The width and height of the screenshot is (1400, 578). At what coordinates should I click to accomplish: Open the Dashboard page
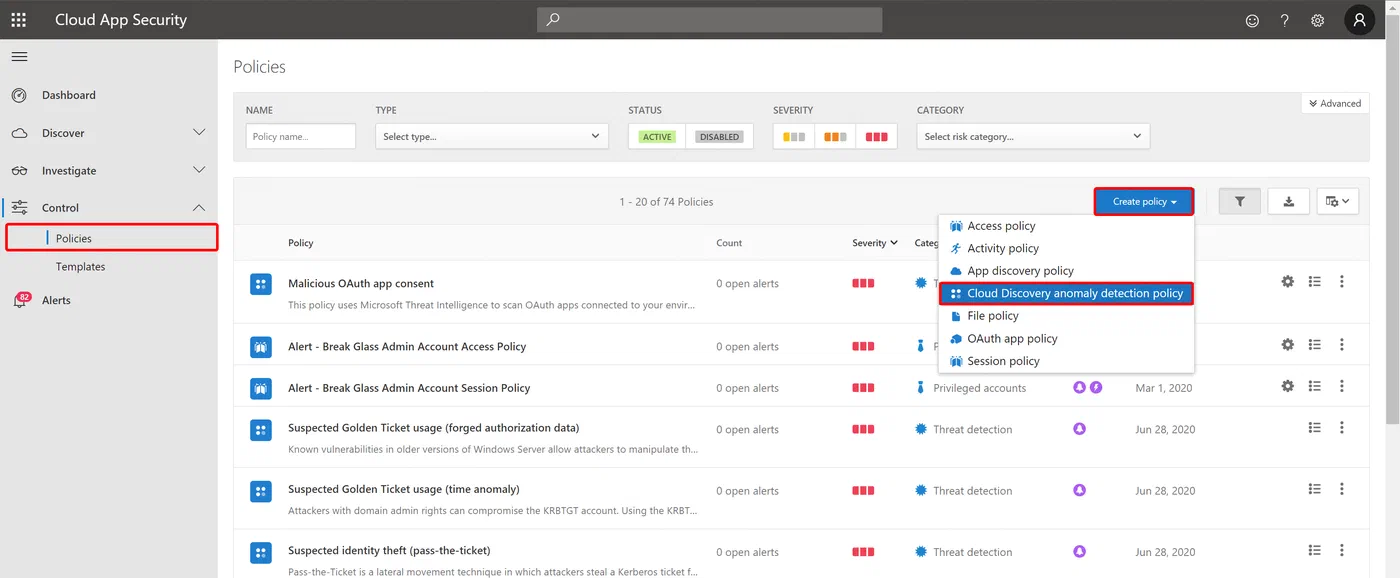(x=69, y=95)
